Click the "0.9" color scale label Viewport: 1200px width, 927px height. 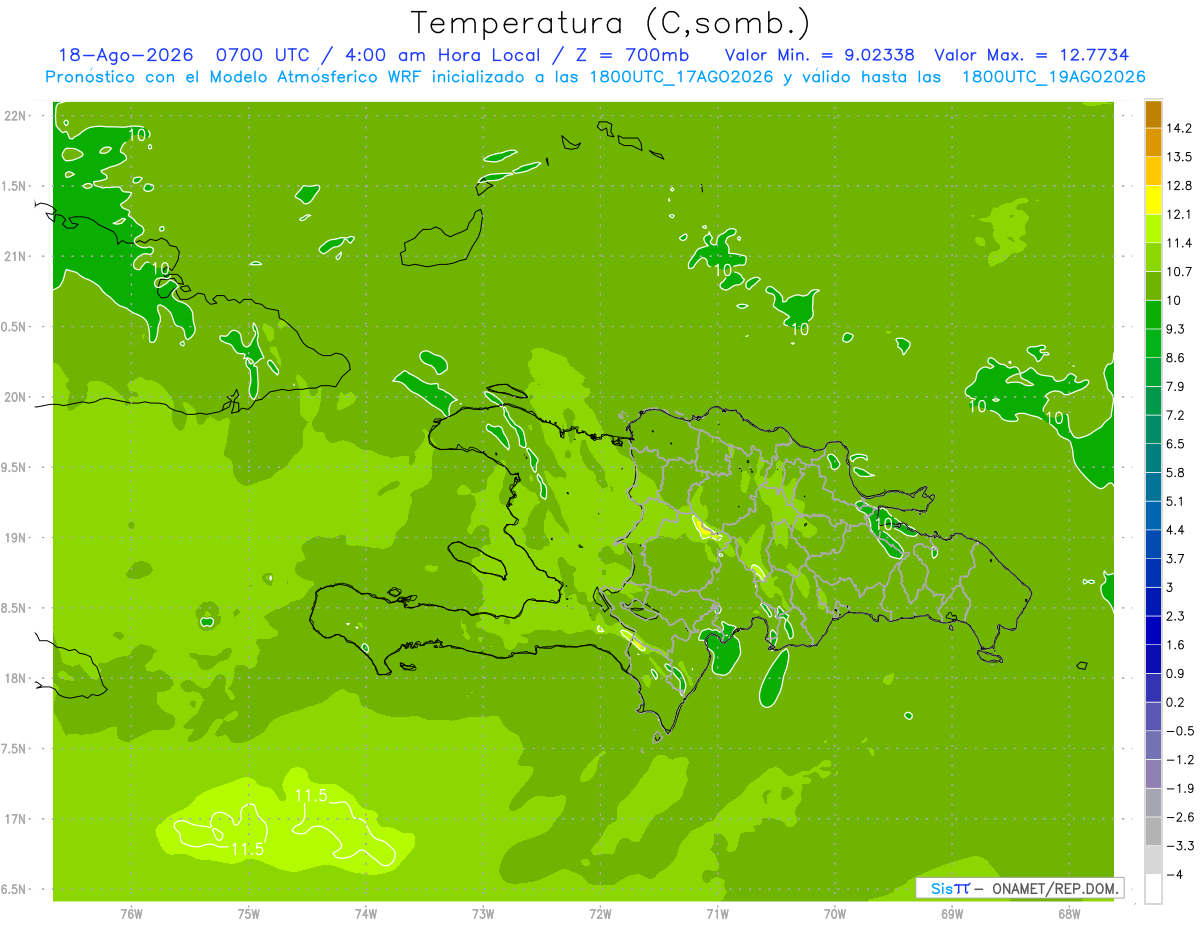point(1176,673)
